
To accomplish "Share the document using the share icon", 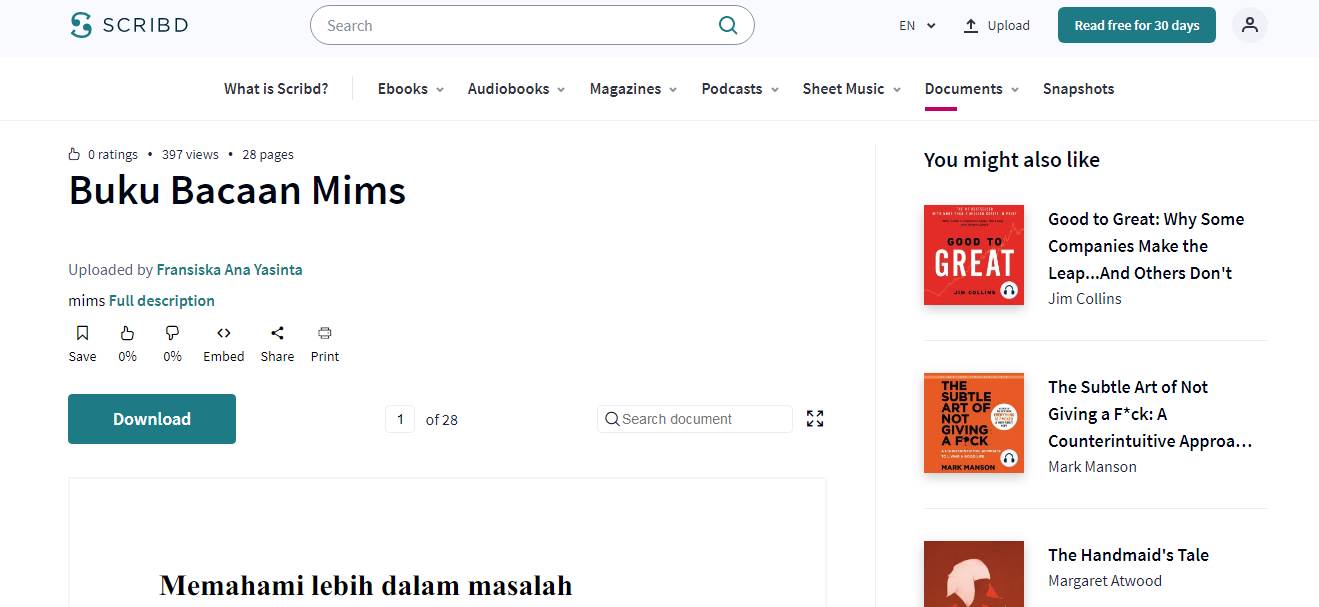I will tap(277, 332).
